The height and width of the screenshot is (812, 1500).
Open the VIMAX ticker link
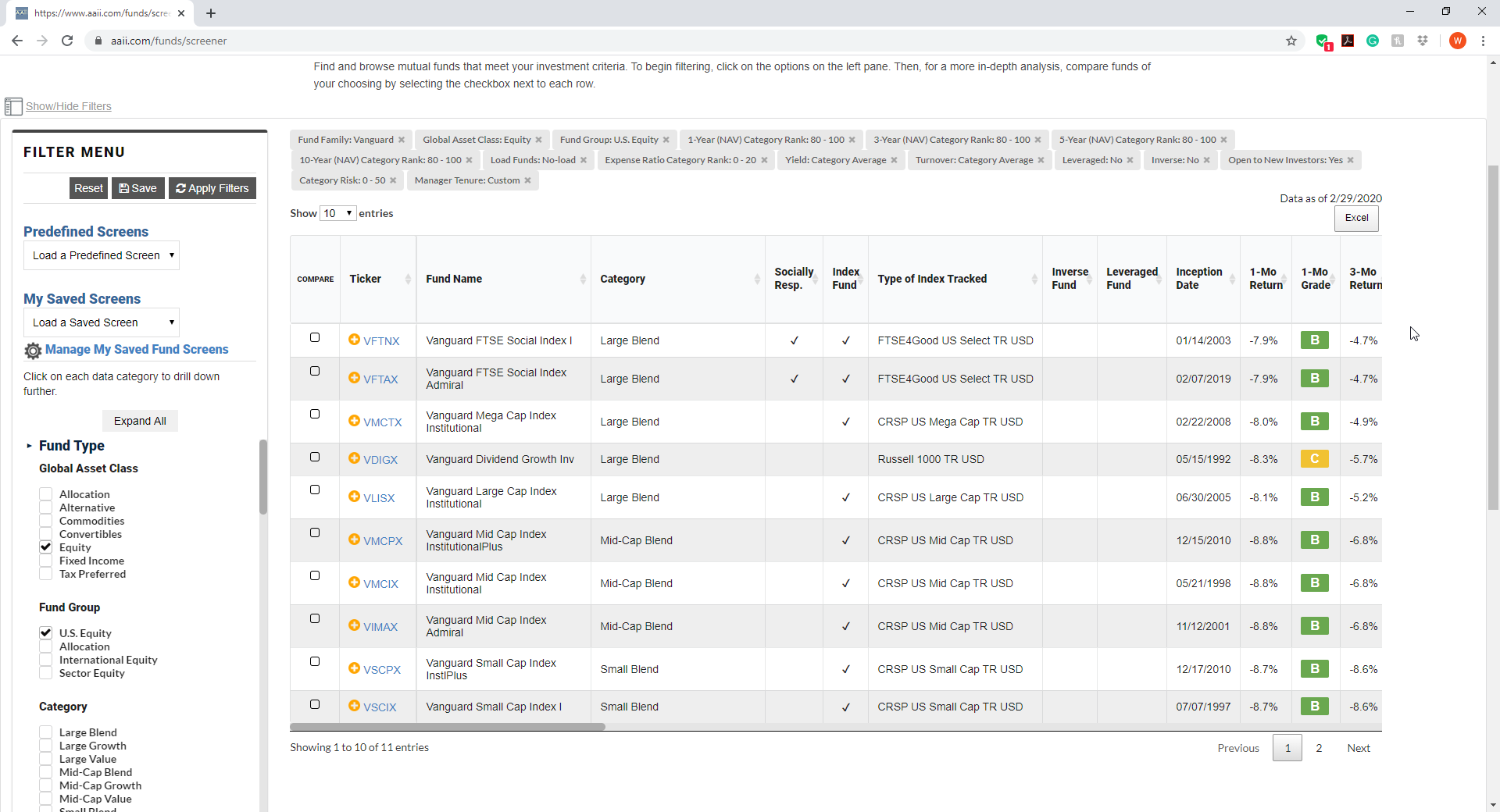pyautogui.click(x=380, y=626)
